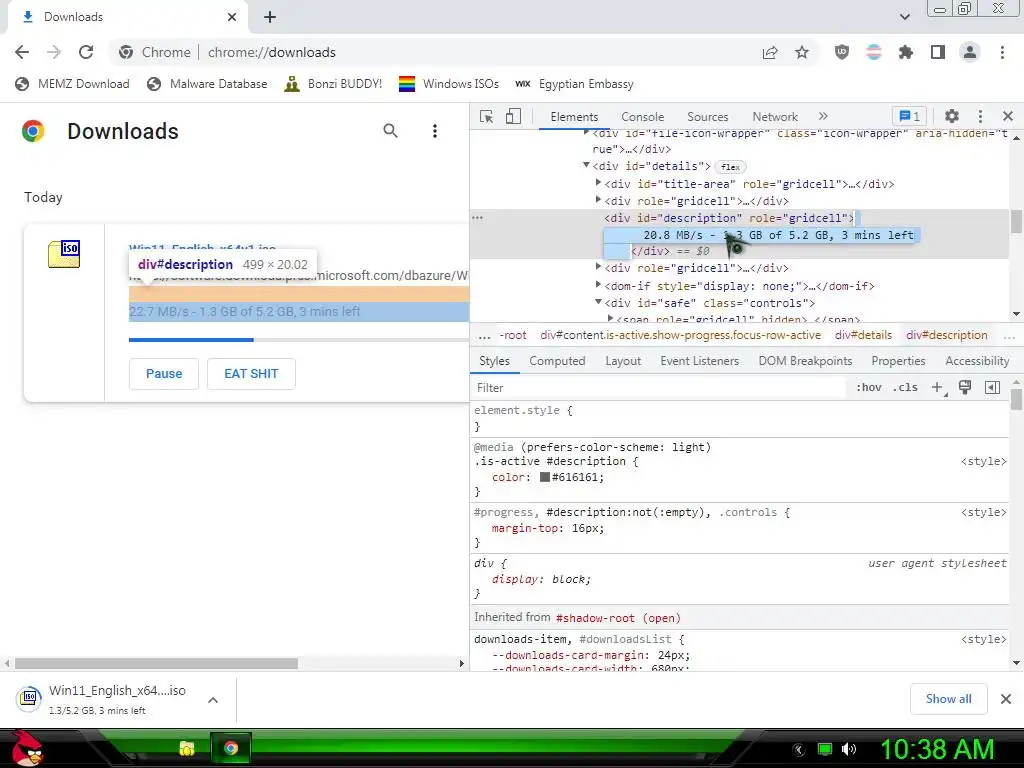Open the Bonzi BUDDY! bookmark
The height and width of the screenshot is (768, 1024).
click(x=334, y=84)
